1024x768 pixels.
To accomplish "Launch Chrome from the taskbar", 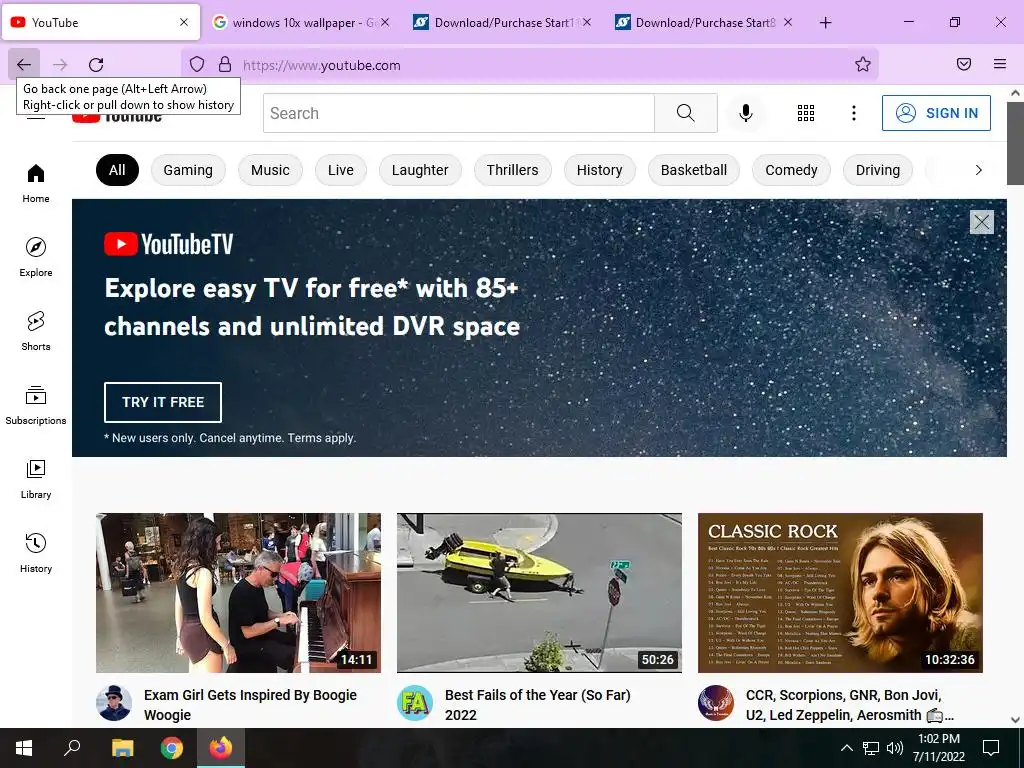I will (x=172, y=748).
